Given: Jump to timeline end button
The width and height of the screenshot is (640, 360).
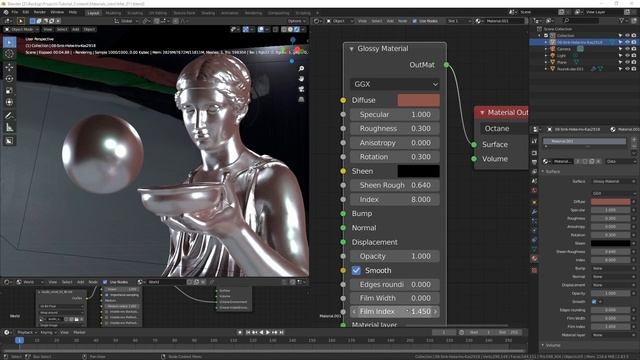Looking at the screenshot, I should point(281,332).
